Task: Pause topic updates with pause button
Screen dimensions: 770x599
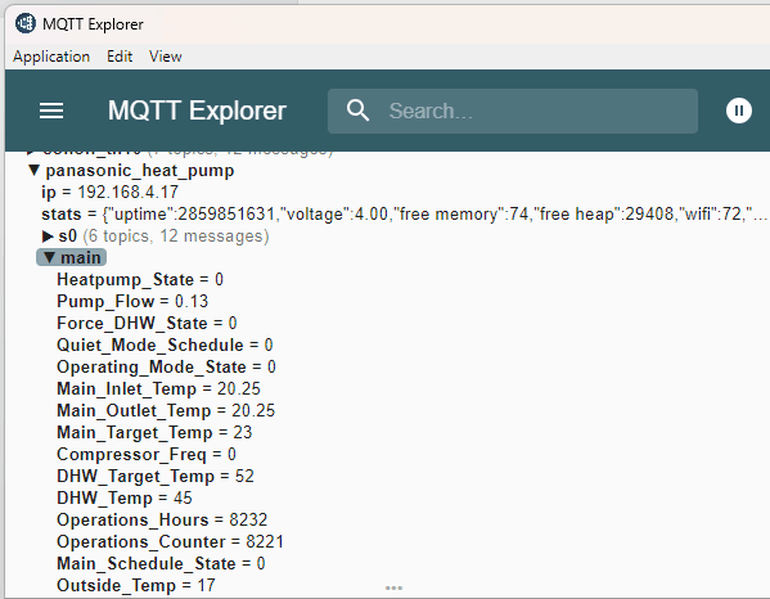Action: 739,110
